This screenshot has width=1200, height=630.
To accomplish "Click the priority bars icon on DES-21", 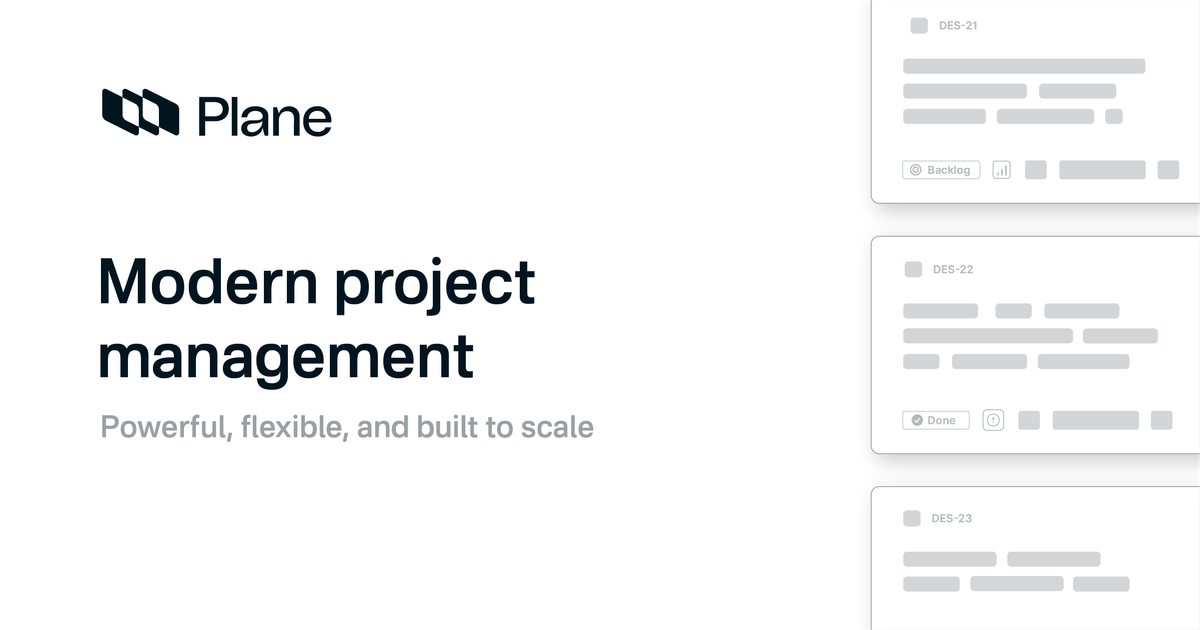I will 1002,170.
